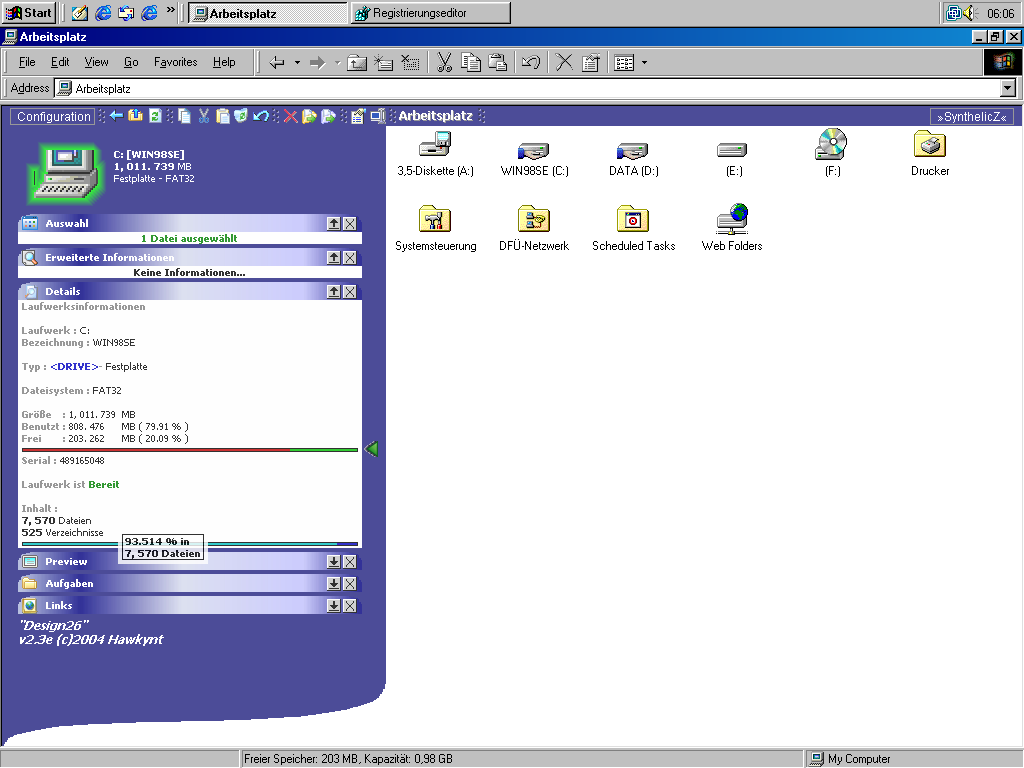Collapse the Erweiterte Informationen panel arrow button
Viewport: 1024px width, 768px height.
click(x=334, y=257)
